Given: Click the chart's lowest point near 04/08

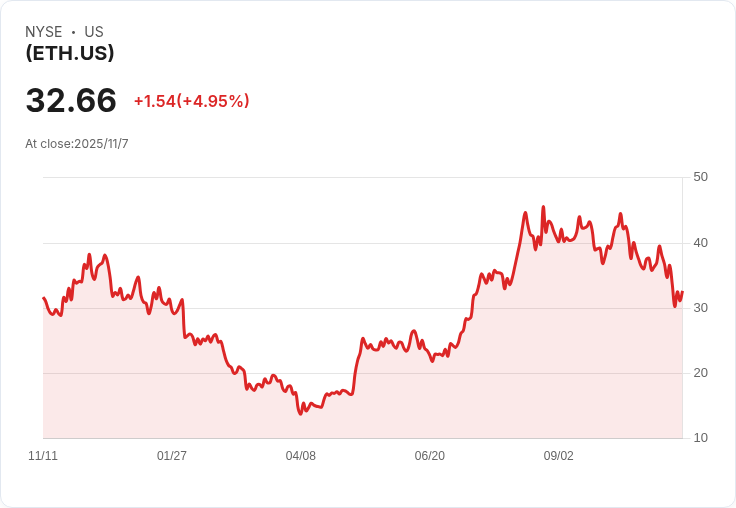Looking at the screenshot, I should 300,414.
